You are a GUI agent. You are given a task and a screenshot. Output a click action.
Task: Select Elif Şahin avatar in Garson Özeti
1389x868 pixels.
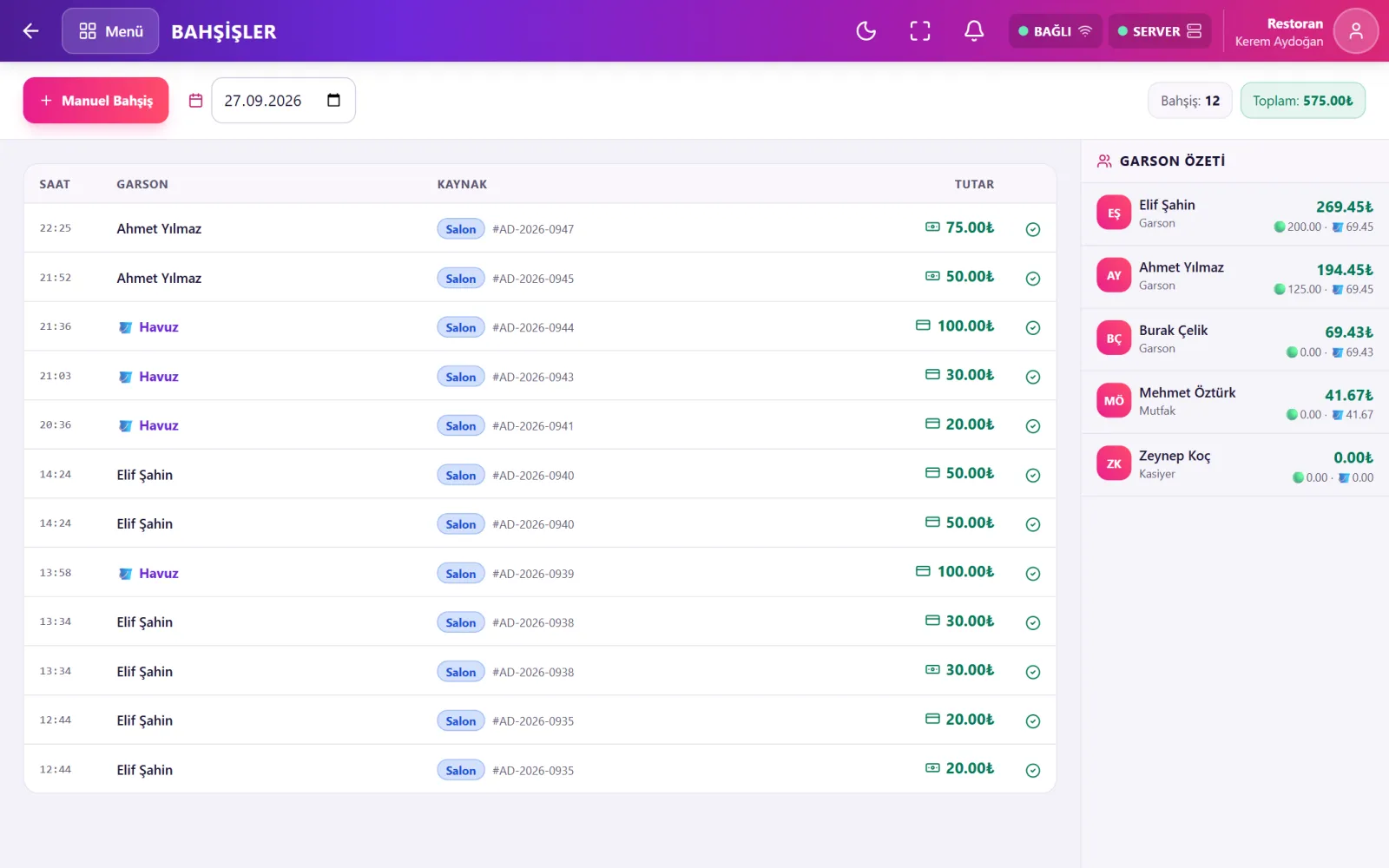click(x=1114, y=213)
